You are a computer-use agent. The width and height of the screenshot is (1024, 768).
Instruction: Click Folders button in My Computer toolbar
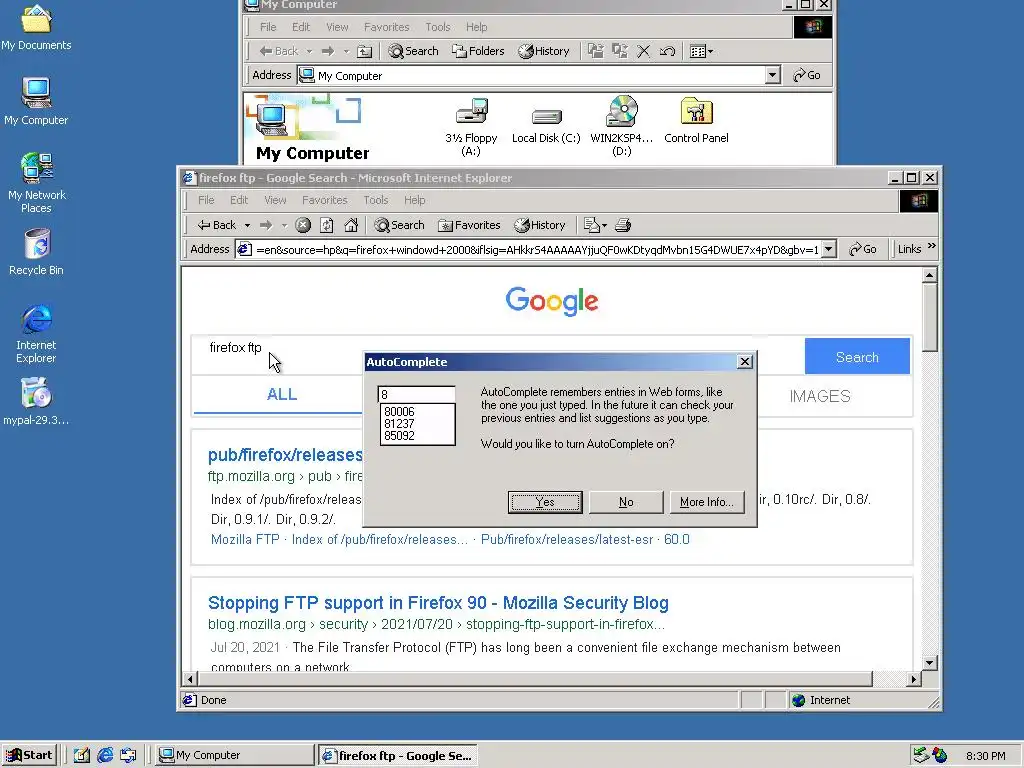[478, 51]
